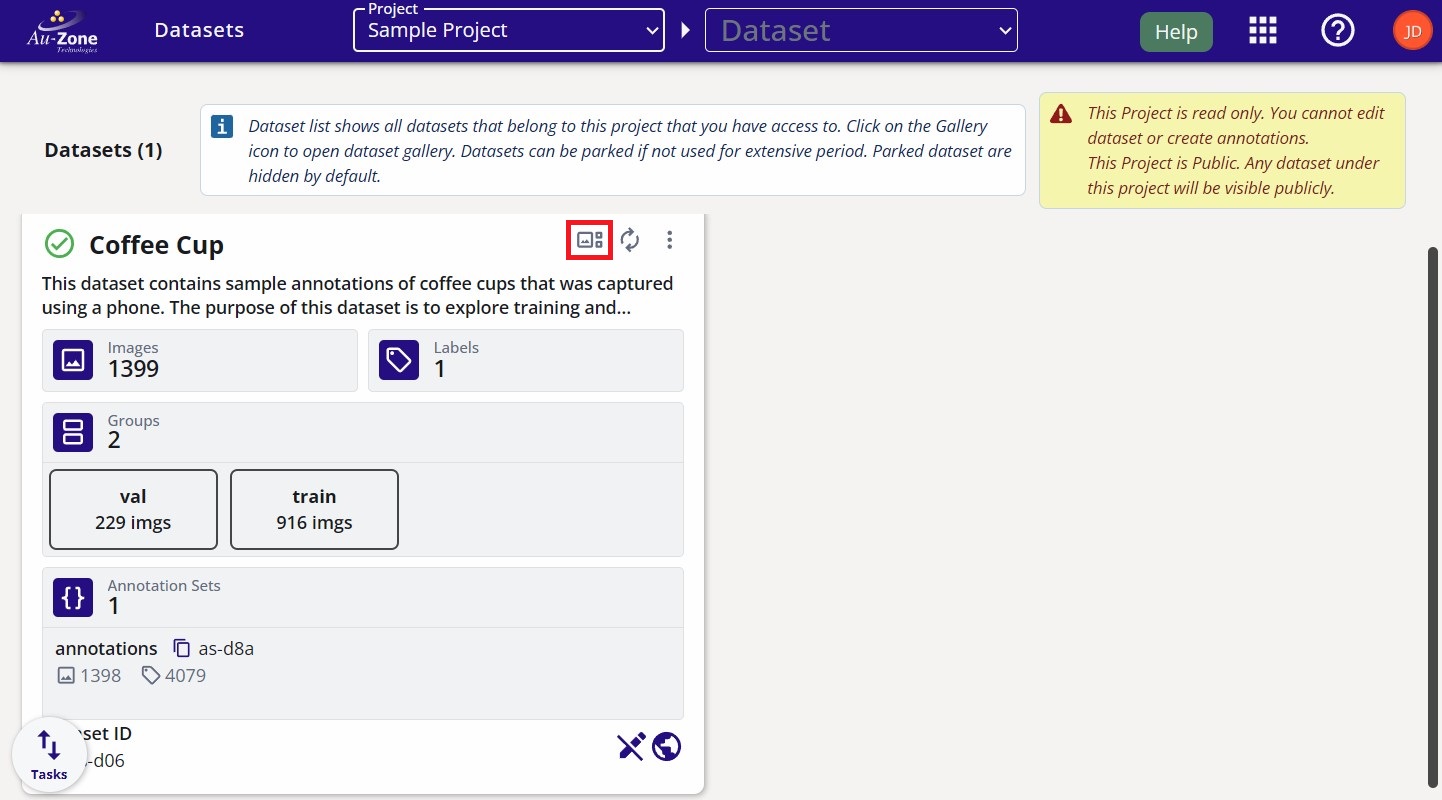Click the globe public visibility icon
Image resolution: width=1442 pixels, height=800 pixels.
click(x=666, y=746)
